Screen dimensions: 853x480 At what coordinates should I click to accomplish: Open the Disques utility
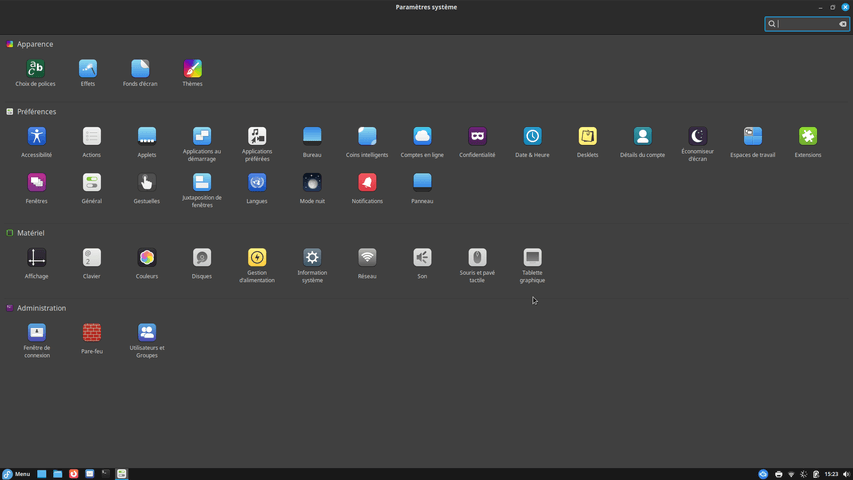click(x=202, y=264)
